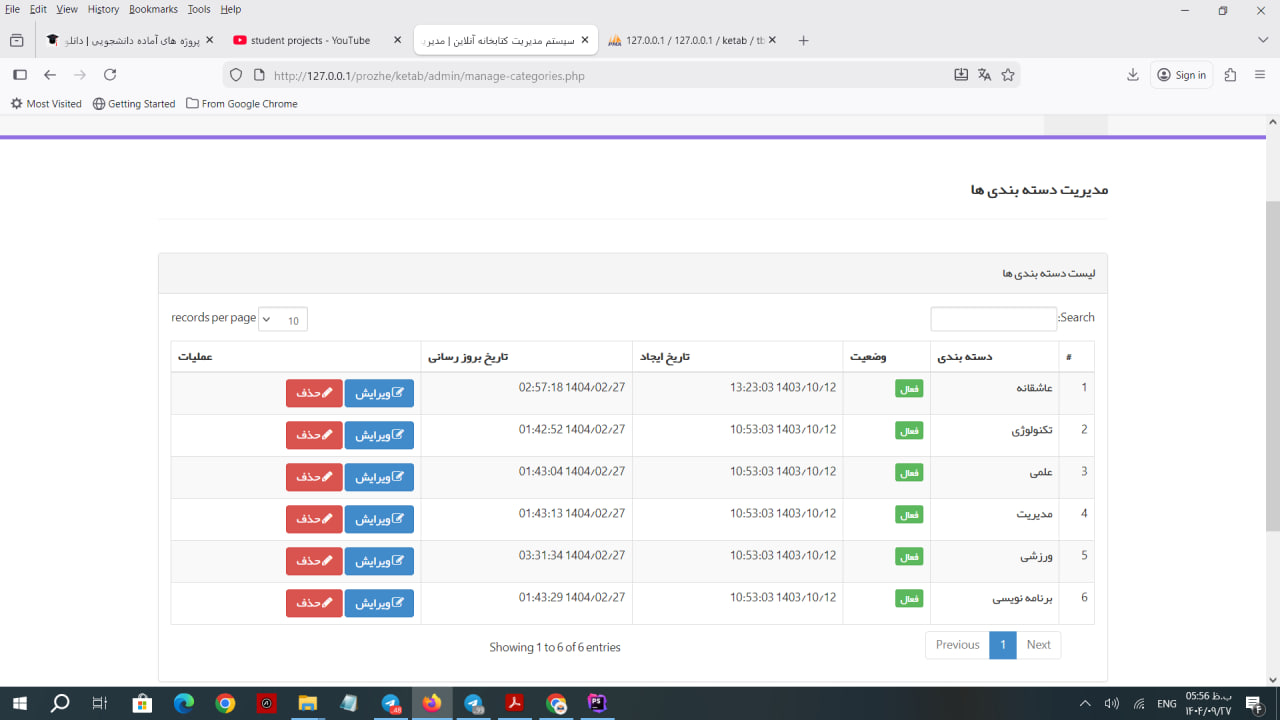Viewport: 1280px width, 720px height.
Task: Click the Search input field
Action: 993,319
